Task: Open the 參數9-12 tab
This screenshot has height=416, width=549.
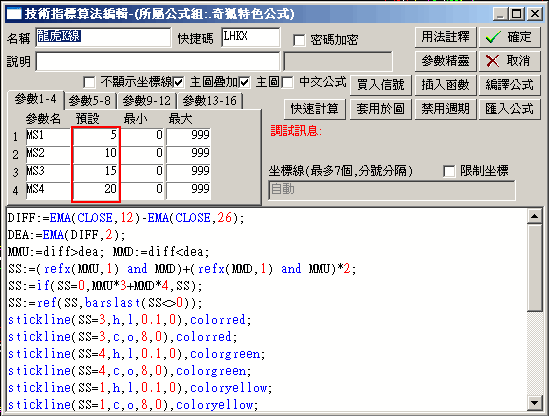Action: [146, 101]
